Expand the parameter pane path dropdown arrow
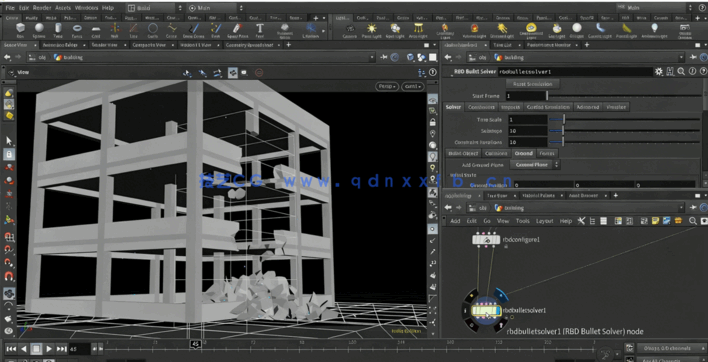The width and height of the screenshot is (708, 362). (x=681, y=57)
